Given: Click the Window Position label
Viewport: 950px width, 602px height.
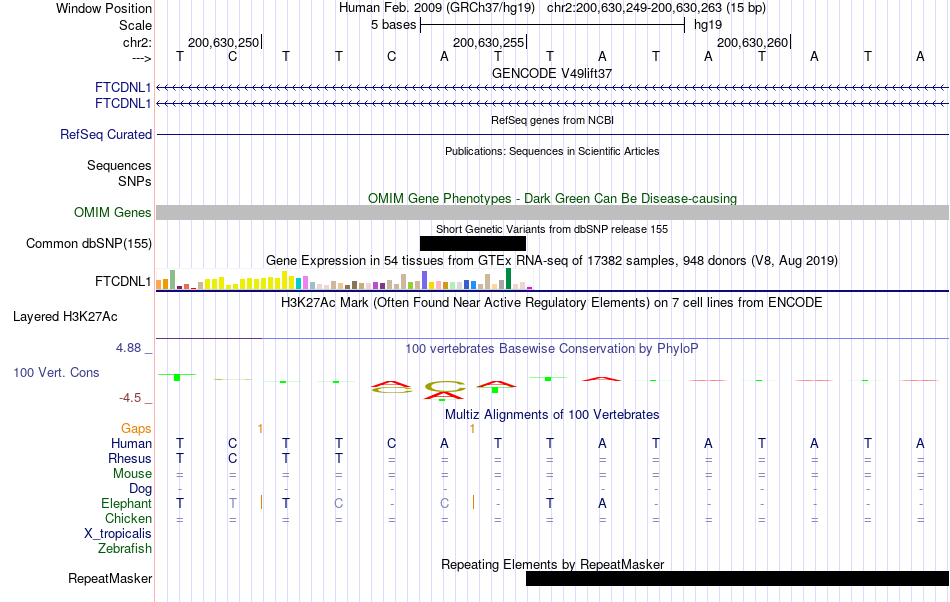Looking at the screenshot, I should pos(104,8).
